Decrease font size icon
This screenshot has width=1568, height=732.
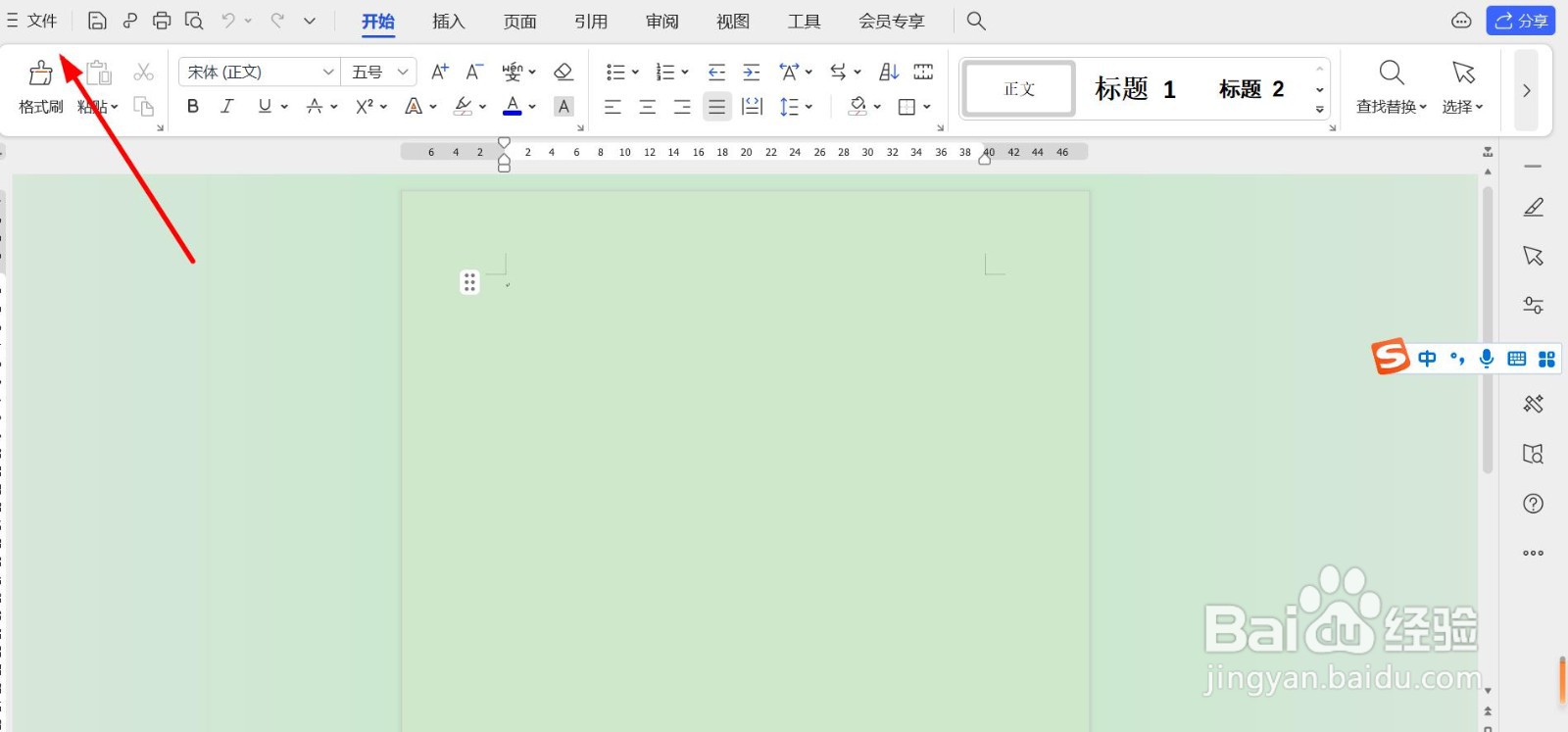click(x=474, y=72)
